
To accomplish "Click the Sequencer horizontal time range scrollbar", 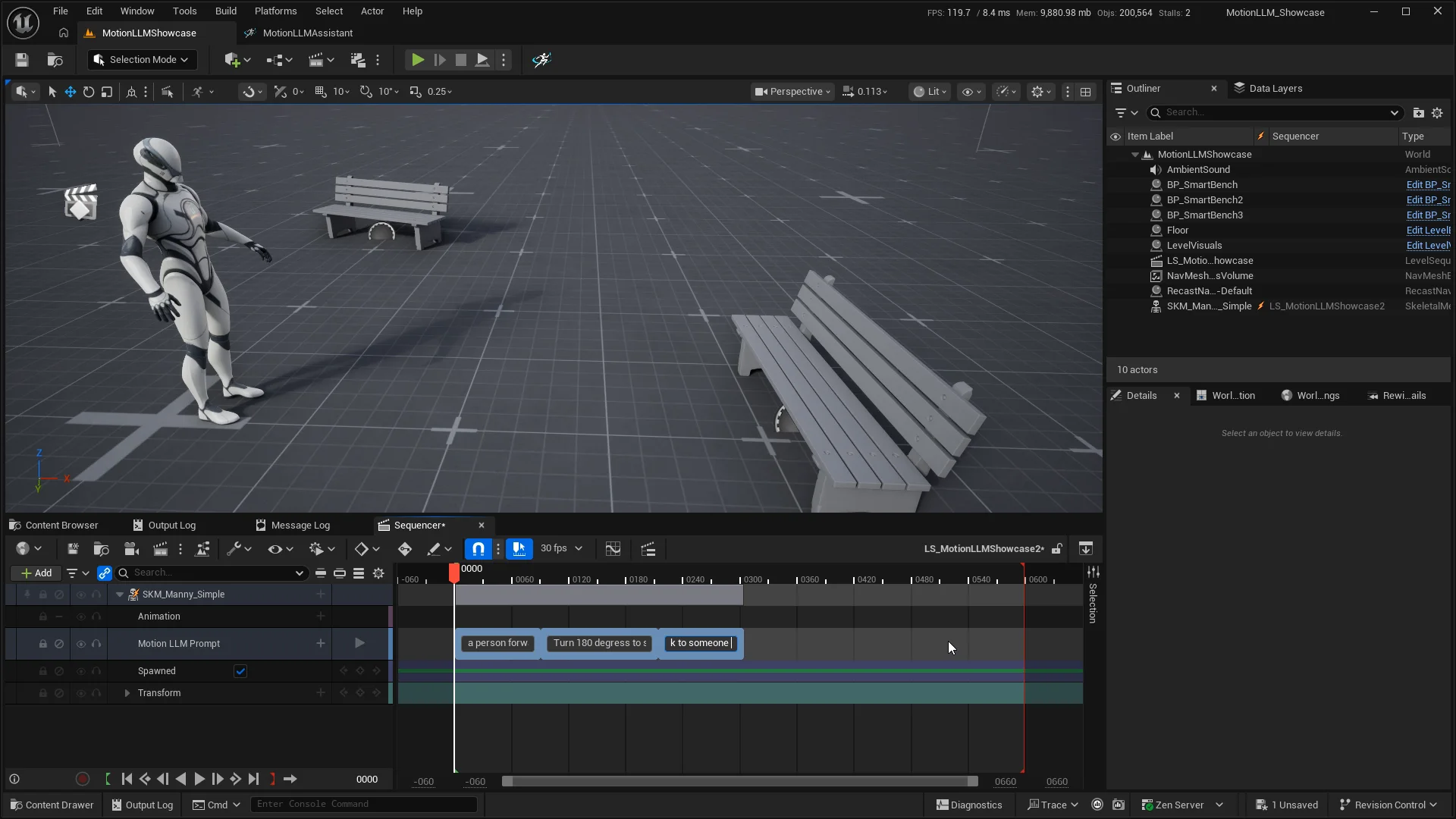I will [x=739, y=781].
